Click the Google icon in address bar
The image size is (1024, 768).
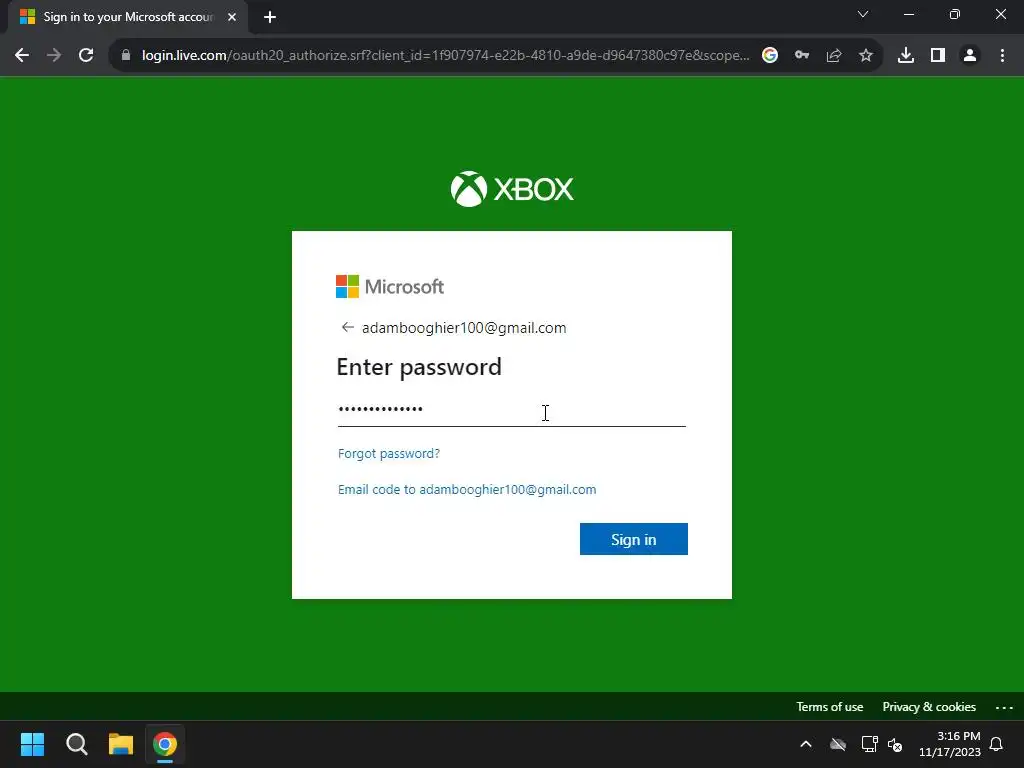(x=770, y=56)
